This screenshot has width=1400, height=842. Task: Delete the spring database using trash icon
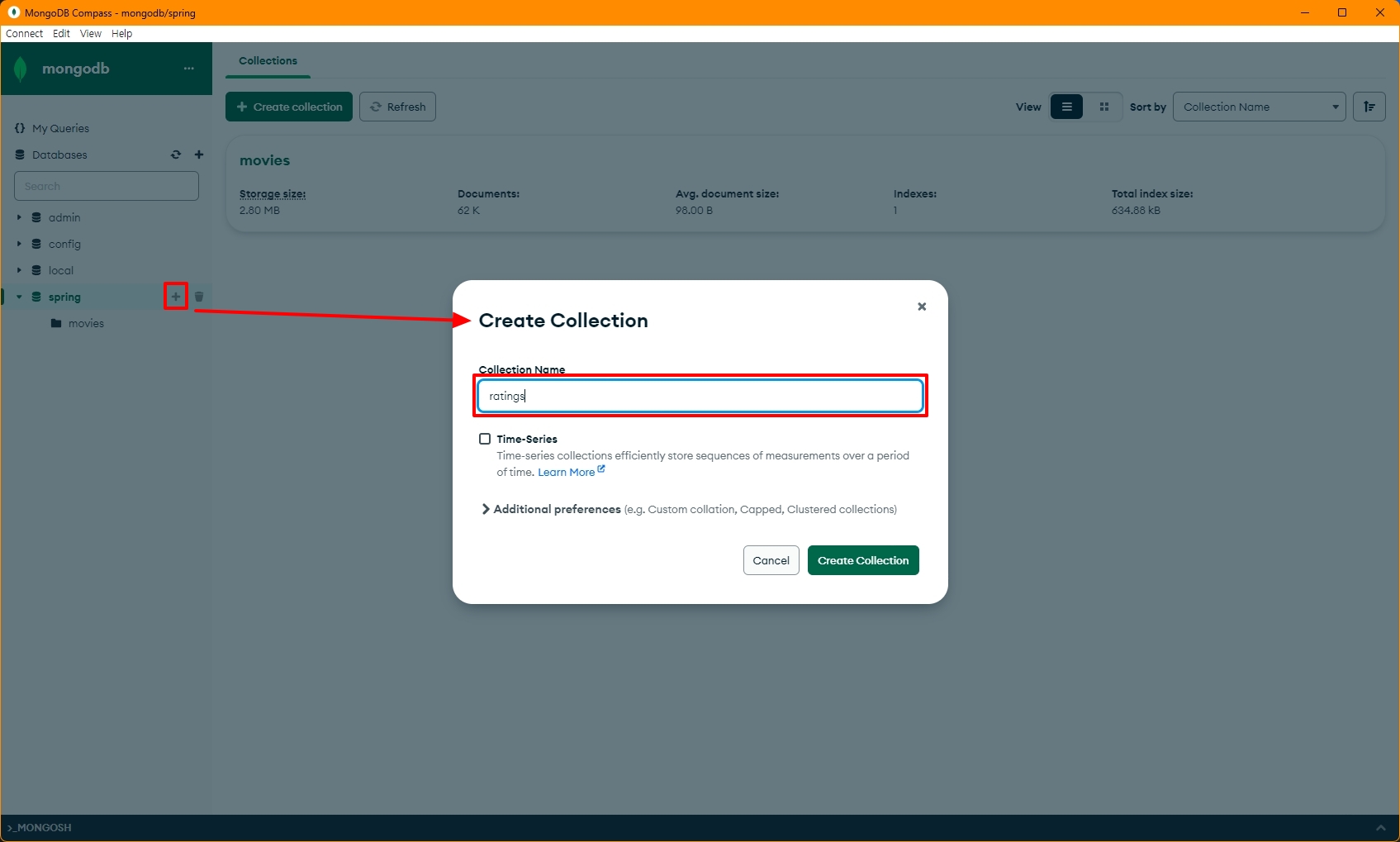[x=199, y=297]
